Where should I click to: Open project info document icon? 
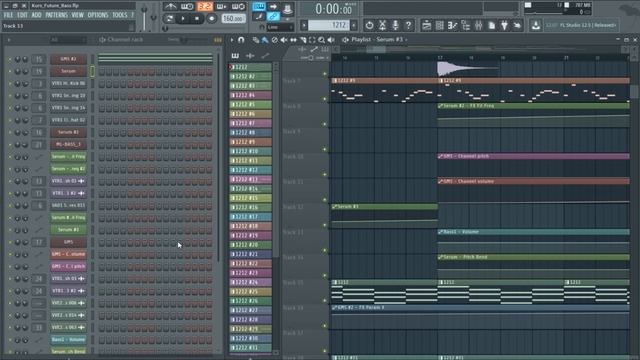coord(491,25)
